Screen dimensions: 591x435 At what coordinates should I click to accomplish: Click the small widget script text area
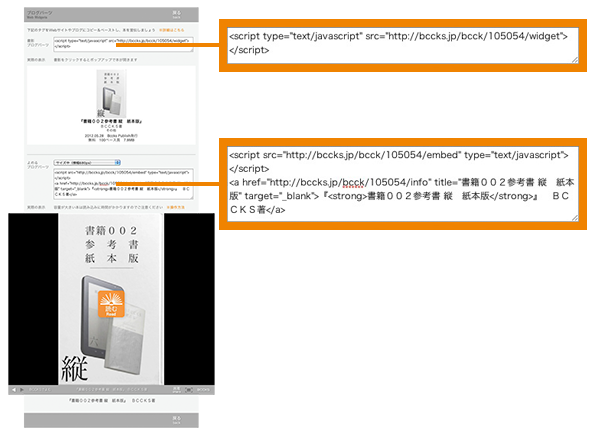pyautogui.click(x=123, y=44)
